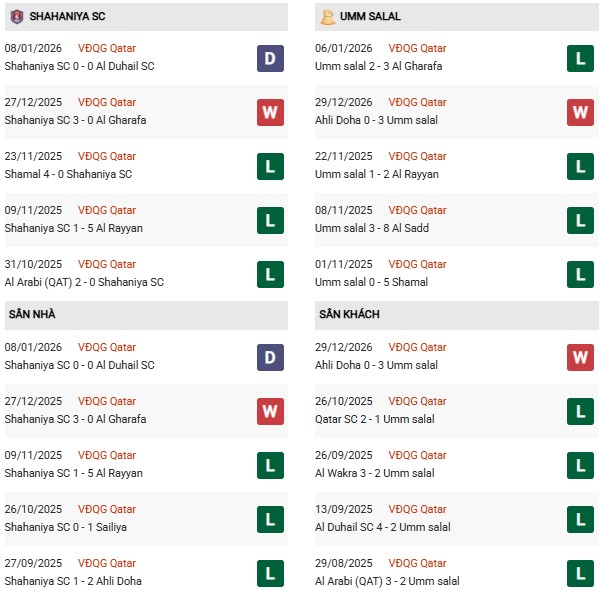Open match Qatar SC 2-1 Umm salal
This screenshot has width=600, height=595.
pos(375,419)
